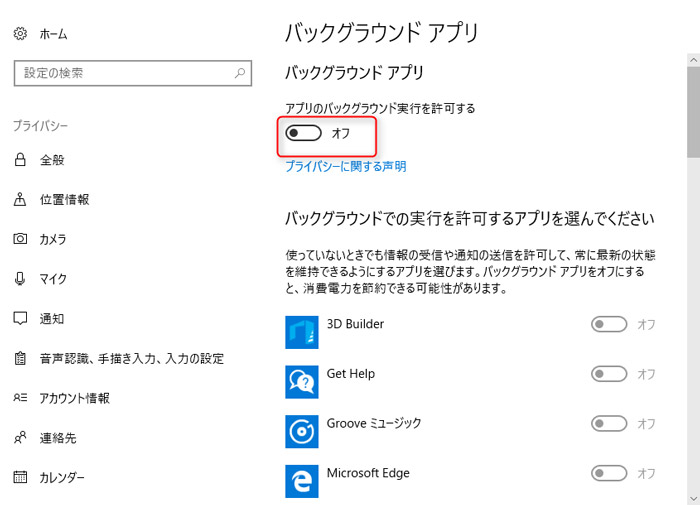700x505 pixels.
Task: Click the Microsoft Edge app icon
Action: (x=302, y=480)
